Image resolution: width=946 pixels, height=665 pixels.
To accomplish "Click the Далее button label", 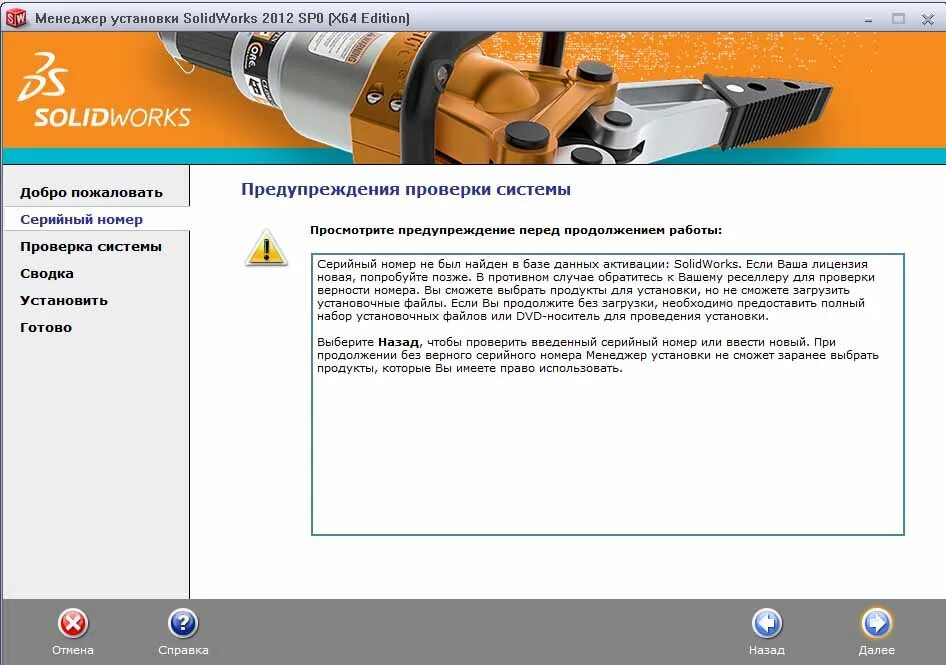I will (x=876, y=650).
